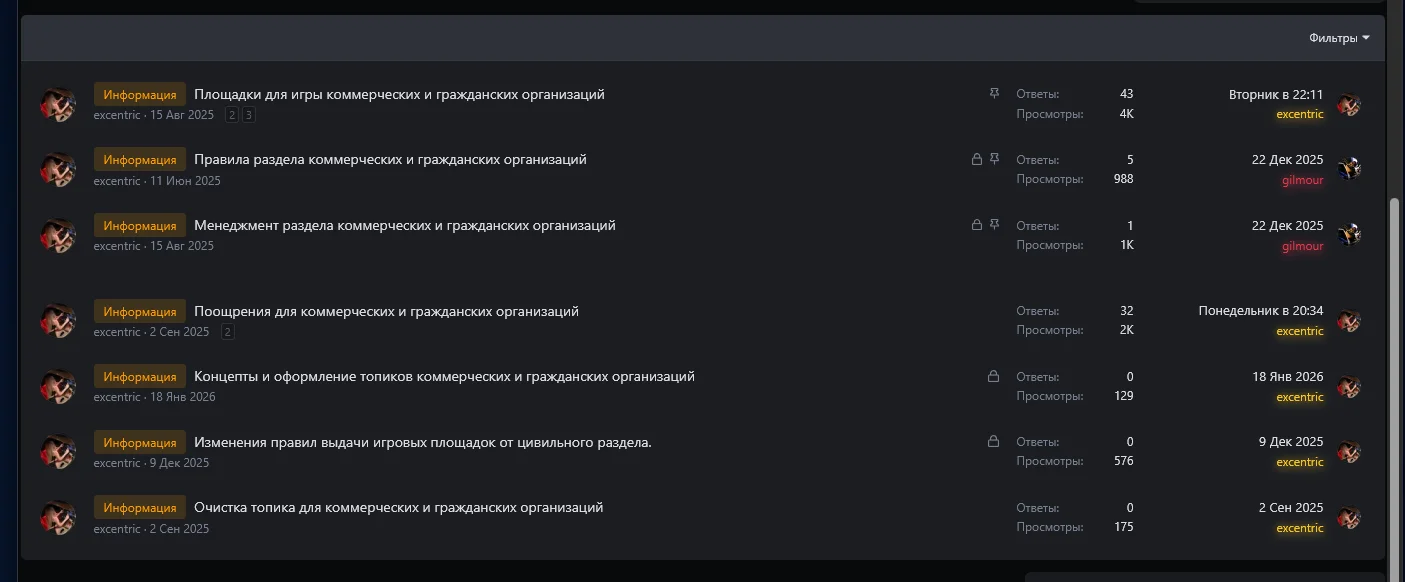This screenshot has height=582, width=1405.
Task: Open thread 'Площадки для игры коммерческих организаций'
Action: tap(400, 93)
